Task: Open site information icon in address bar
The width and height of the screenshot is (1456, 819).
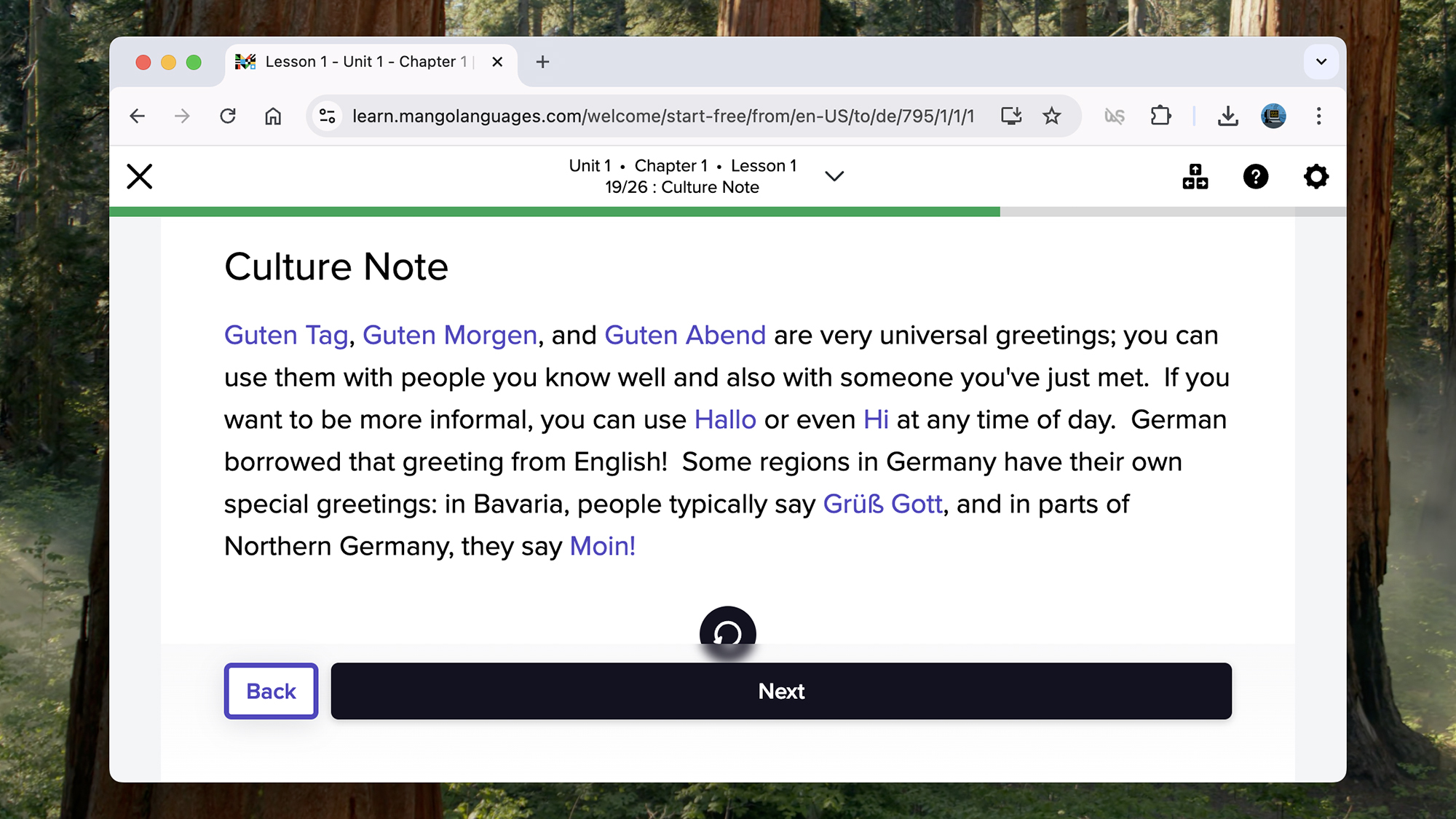Action: pyautogui.click(x=328, y=116)
